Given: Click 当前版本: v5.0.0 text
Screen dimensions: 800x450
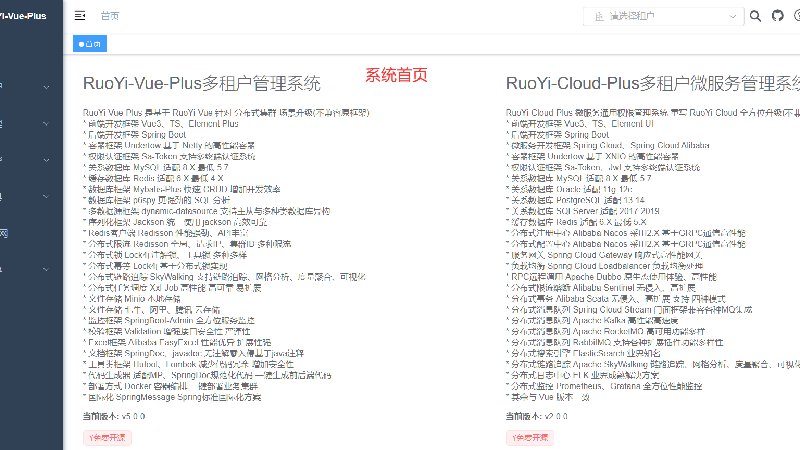Looking at the screenshot, I should pos(114,416).
